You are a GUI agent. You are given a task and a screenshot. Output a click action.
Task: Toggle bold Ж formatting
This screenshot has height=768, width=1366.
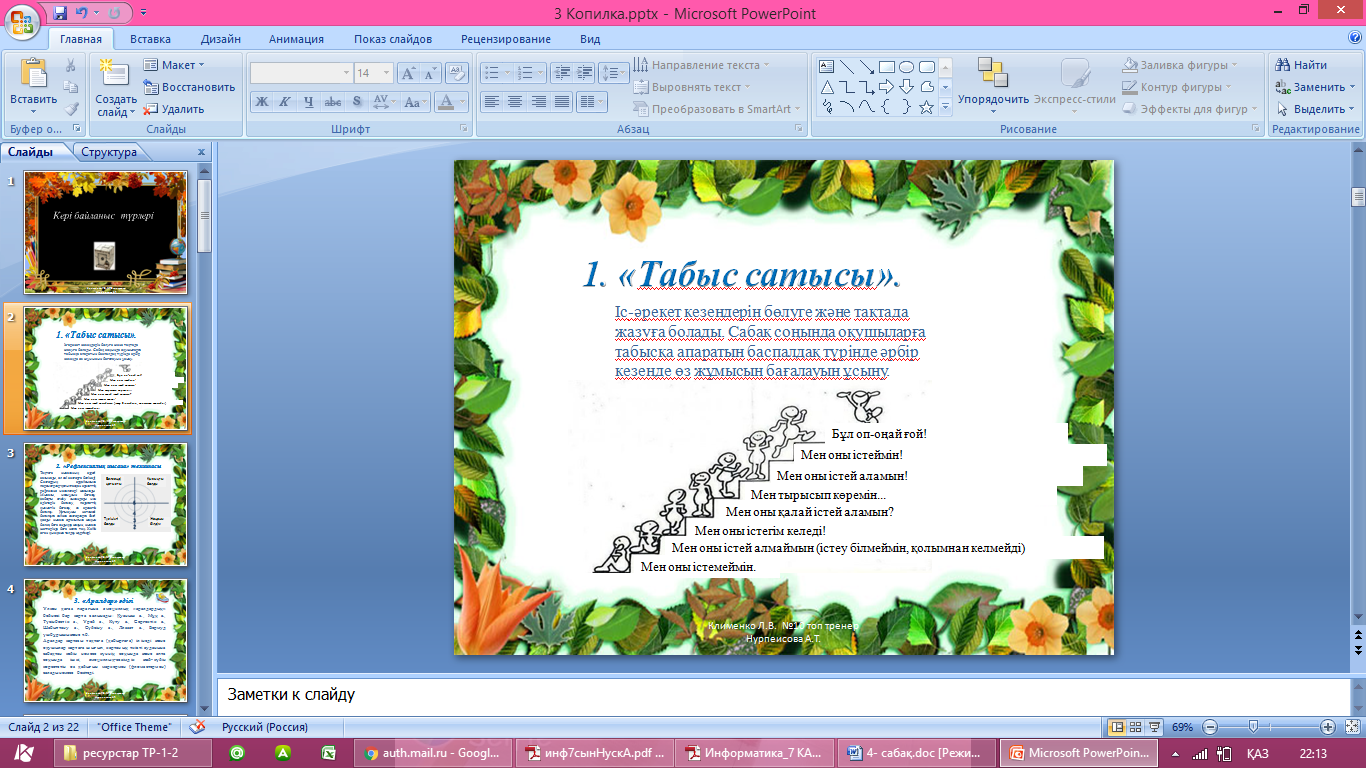tap(261, 102)
